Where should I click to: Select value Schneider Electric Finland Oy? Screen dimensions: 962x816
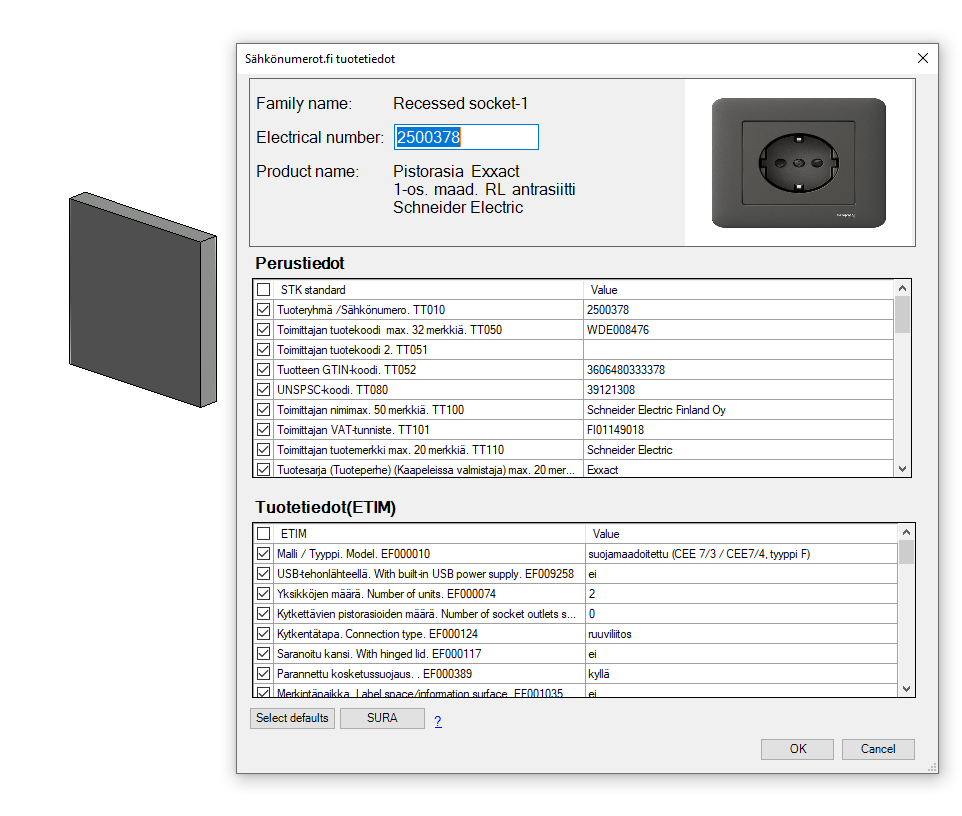point(656,410)
